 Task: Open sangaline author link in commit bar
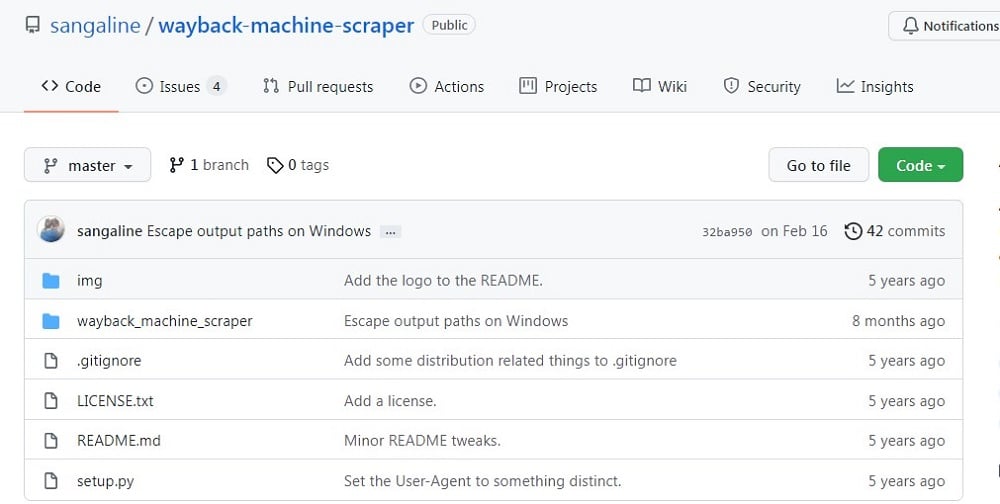tap(109, 231)
